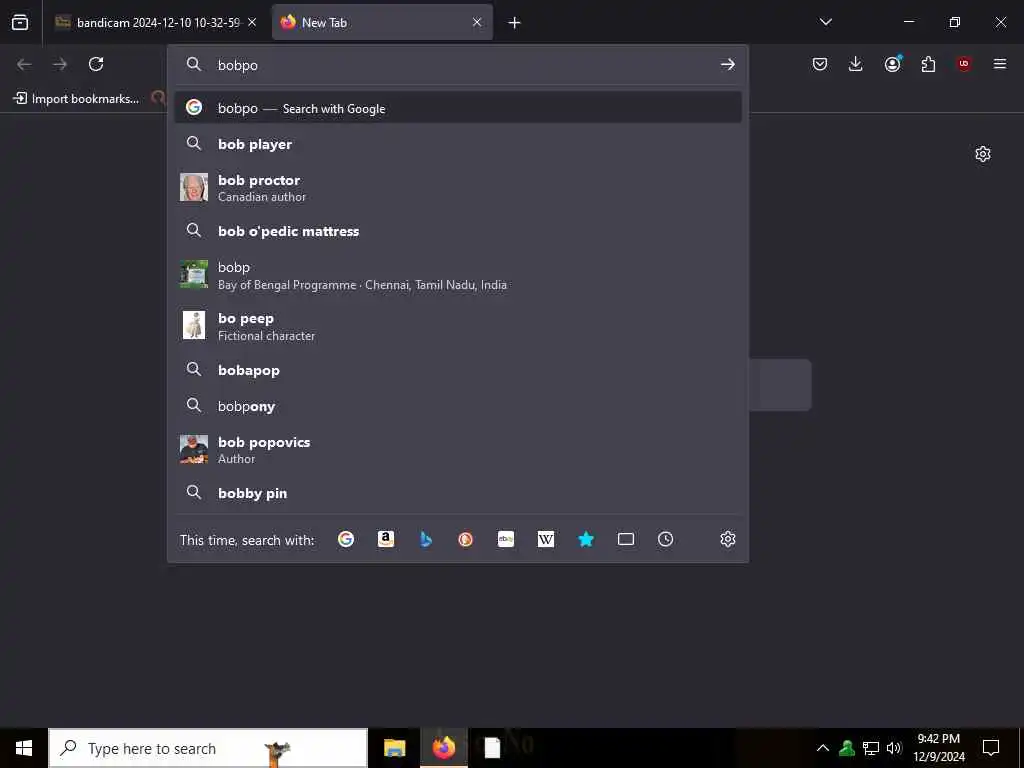Choose the bob player suggestion
This screenshot has height=768, width=1024.
click(x=458, y=144)
